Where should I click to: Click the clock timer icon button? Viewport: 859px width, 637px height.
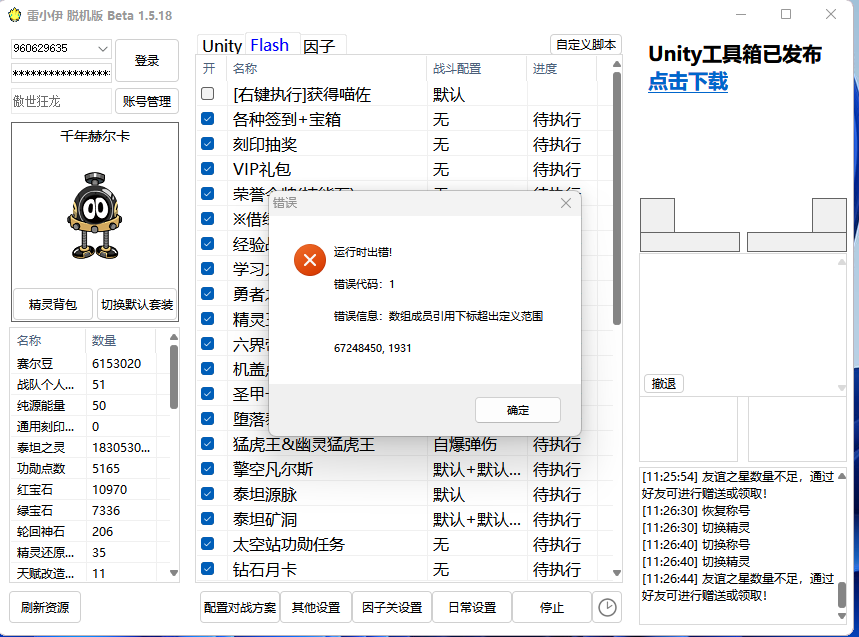(x=607, y=607)
